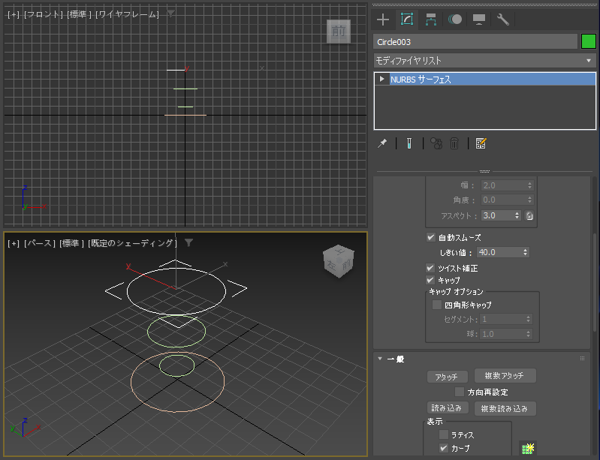Open the [+] menu in the パース viewport
This screenshot has width=600, height=460.
tap(13, 243)
